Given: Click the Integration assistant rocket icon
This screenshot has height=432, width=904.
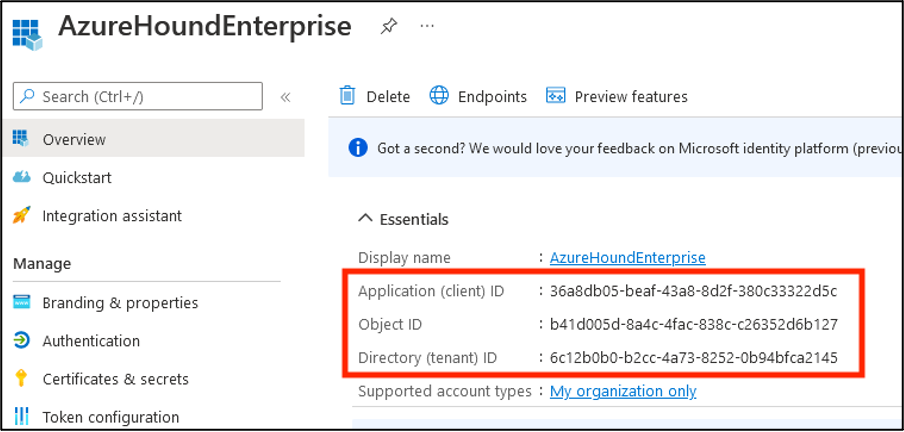Looking at the screenshot, I should coord(22,216).
